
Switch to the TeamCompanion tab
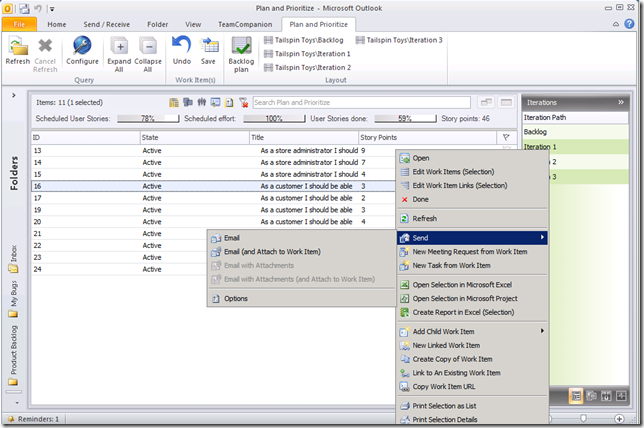click(x=245, y=24)
